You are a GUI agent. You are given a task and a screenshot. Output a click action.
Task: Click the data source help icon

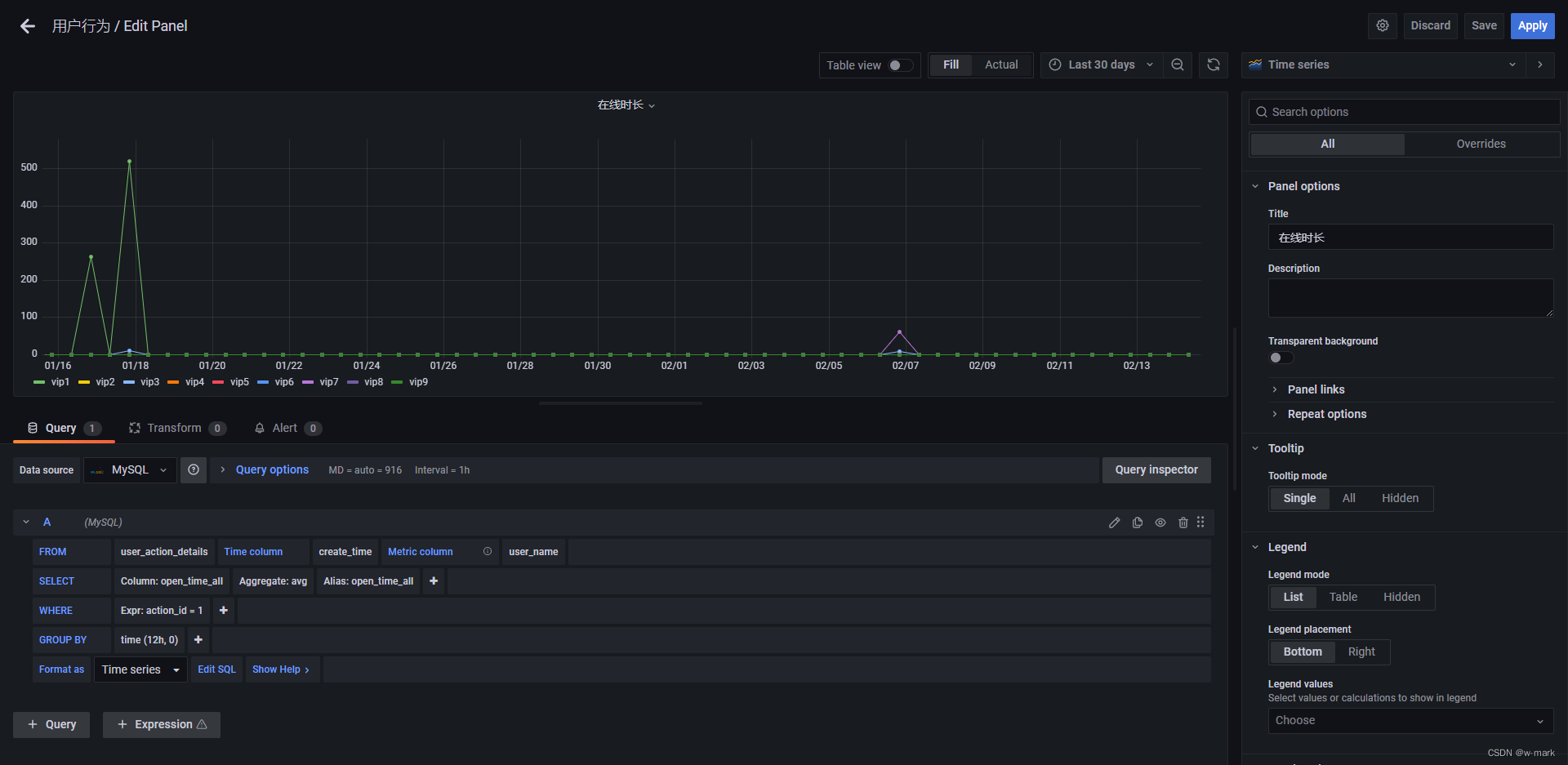click(194, 469)
